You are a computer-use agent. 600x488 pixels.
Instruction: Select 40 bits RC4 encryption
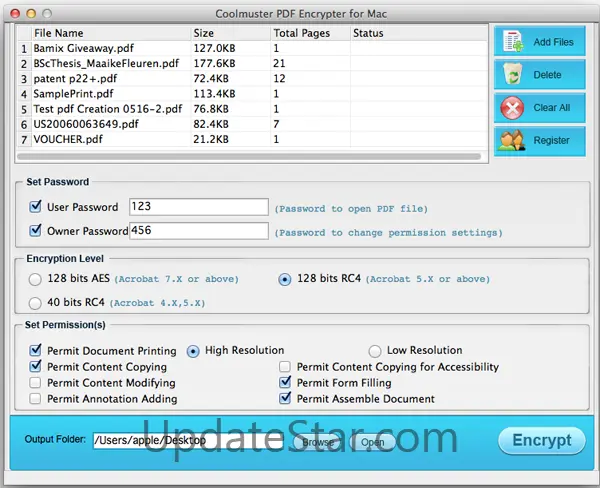coord(35,303)
